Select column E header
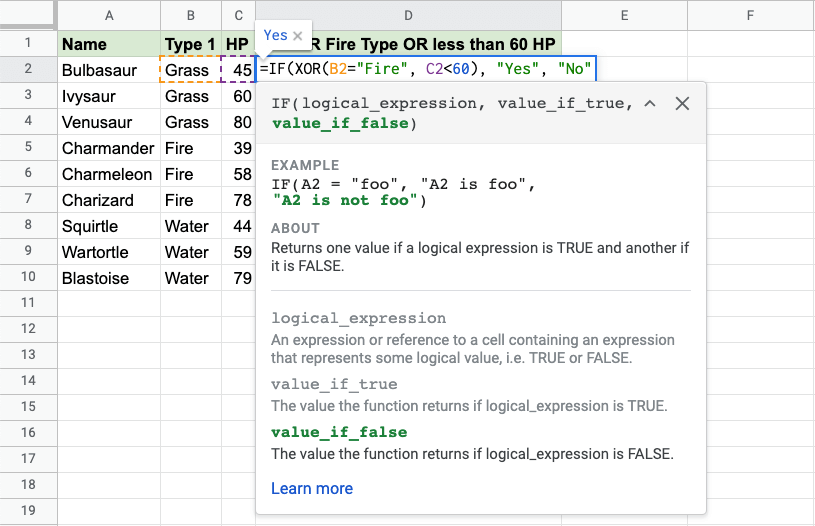The image size is (815, 526). click(623, 15)
